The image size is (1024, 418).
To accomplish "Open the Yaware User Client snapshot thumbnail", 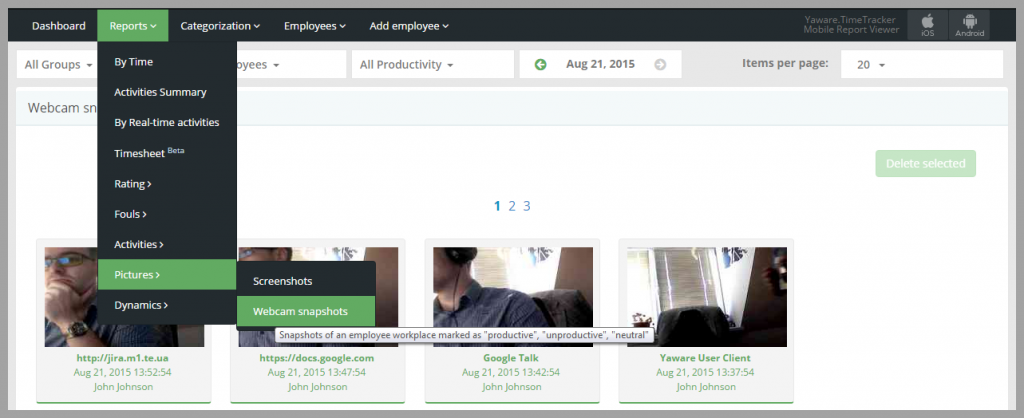I will (707, 297).
